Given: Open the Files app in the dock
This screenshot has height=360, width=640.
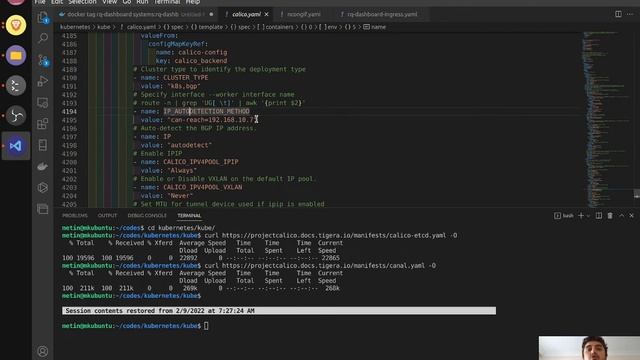Looking at the screenshot, I should tap(16, 55).
